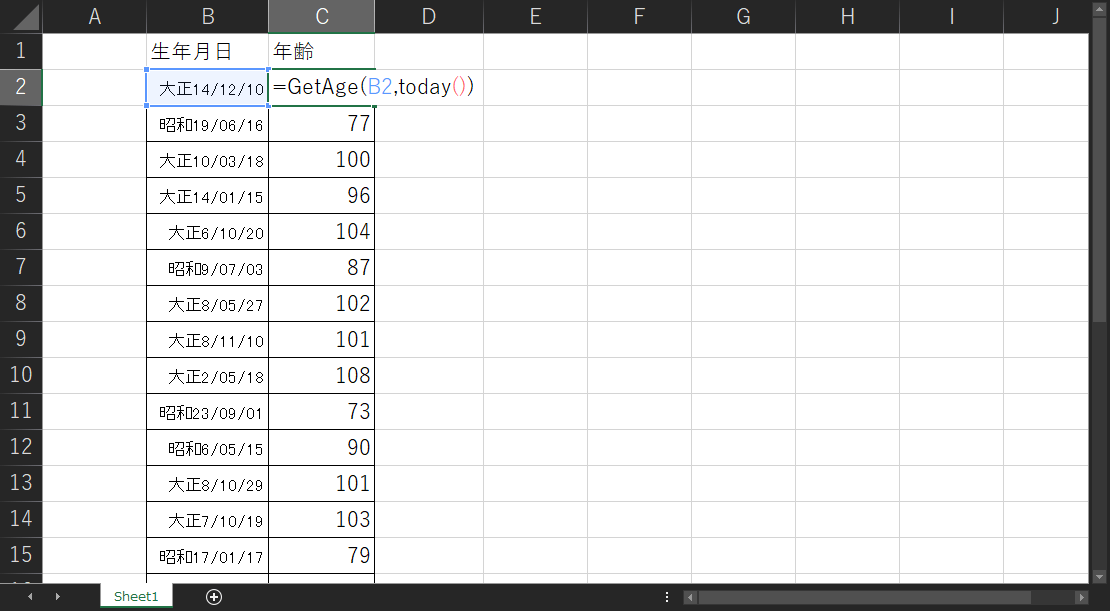Select column F header

coord(639,16)
